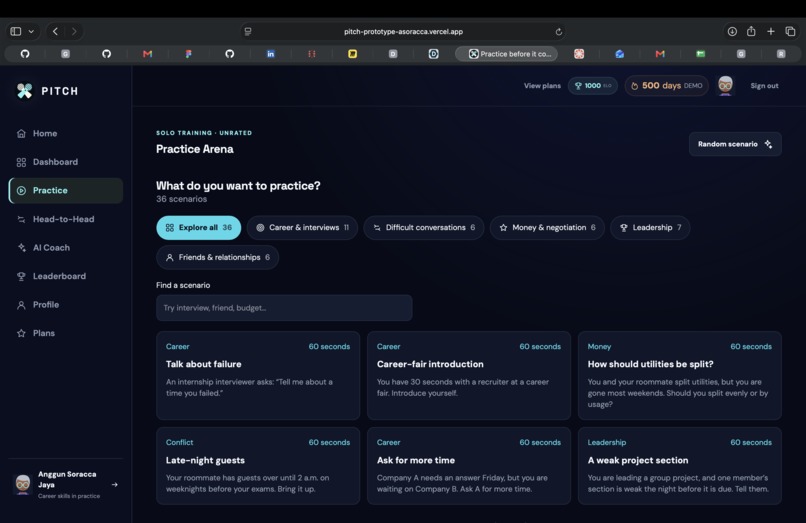Open A weak project section scenario
Image resolution: width=806 pixels, height=523 pixels.
680,465
